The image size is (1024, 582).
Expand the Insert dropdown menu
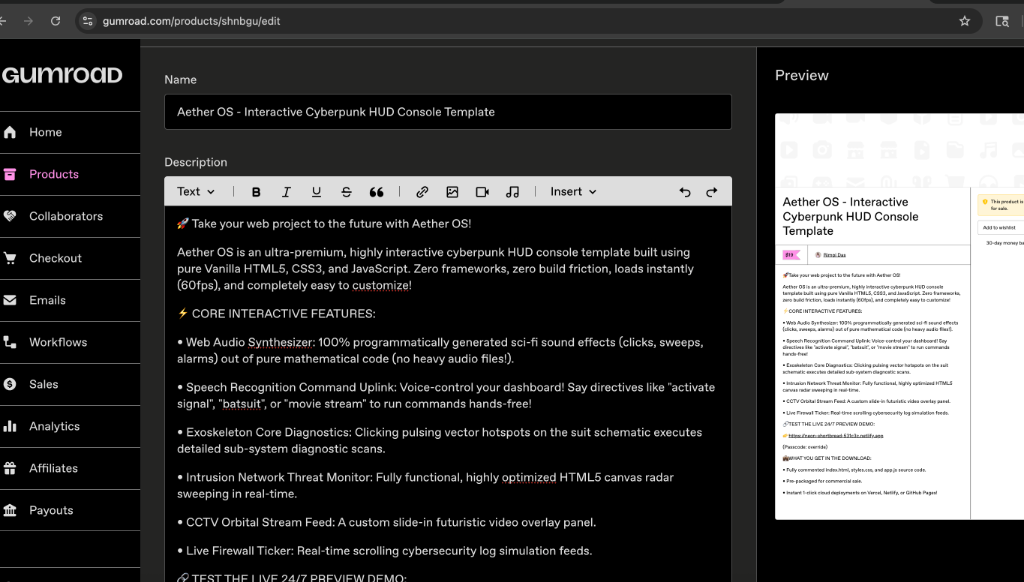[x=573, y=192]
